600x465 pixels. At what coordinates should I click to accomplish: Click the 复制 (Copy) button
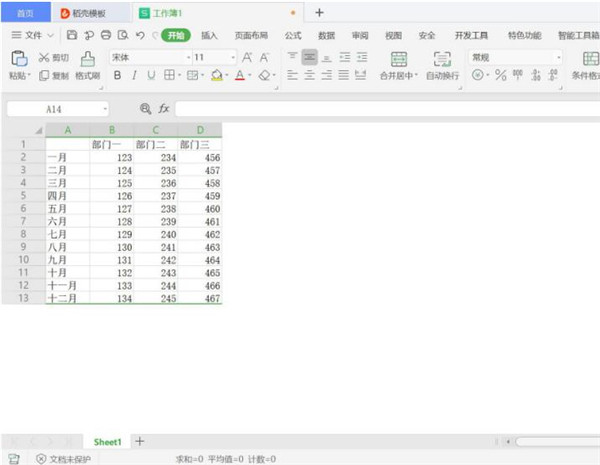point(54,75)
